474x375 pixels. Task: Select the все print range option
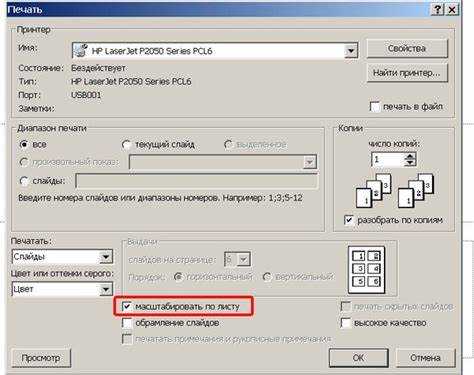pyautogui.click(x=24, y=145)
